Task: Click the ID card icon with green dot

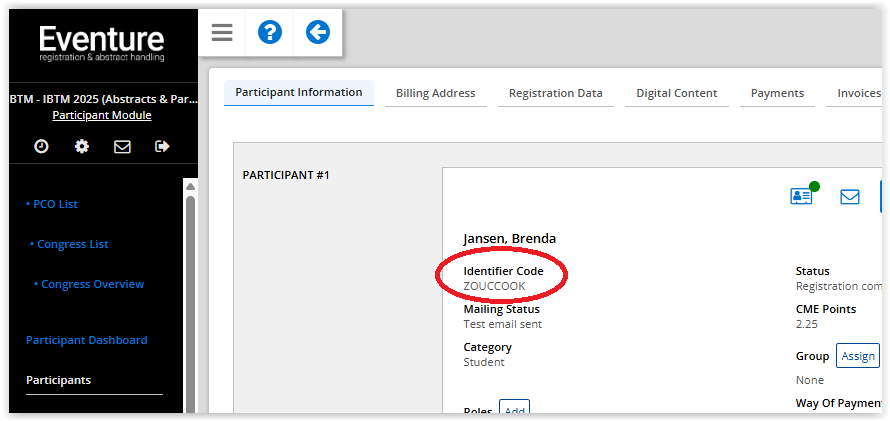Action: click(802, 196)
